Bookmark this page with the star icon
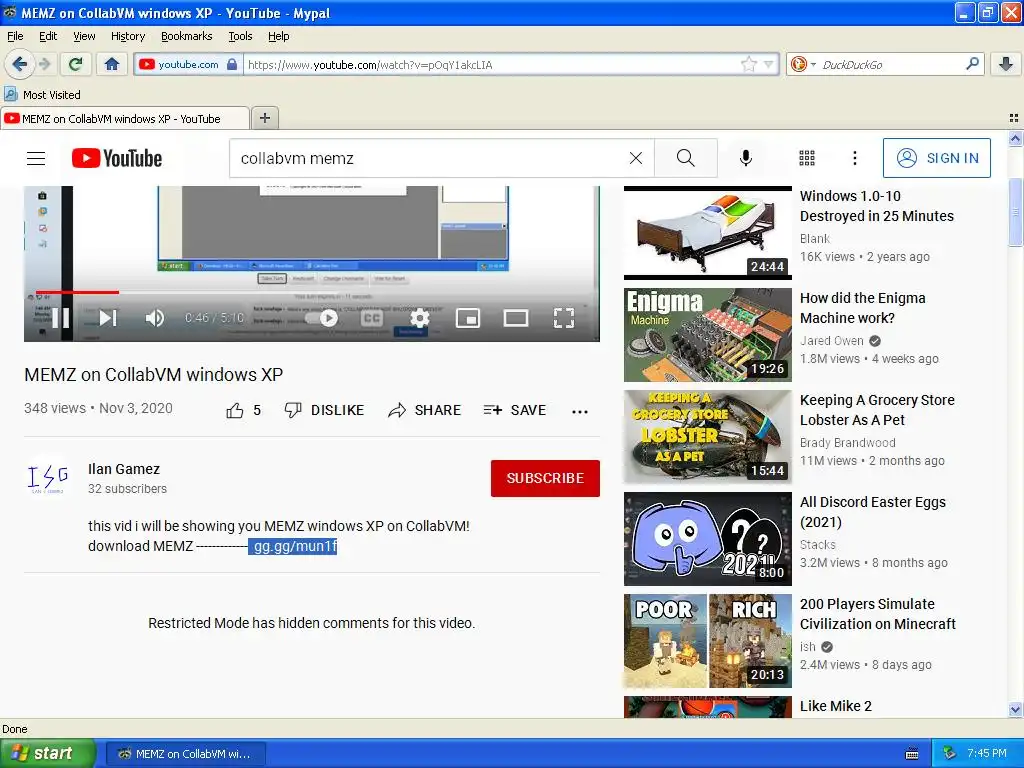The image size is (1024, 768). tap(748, 64)
